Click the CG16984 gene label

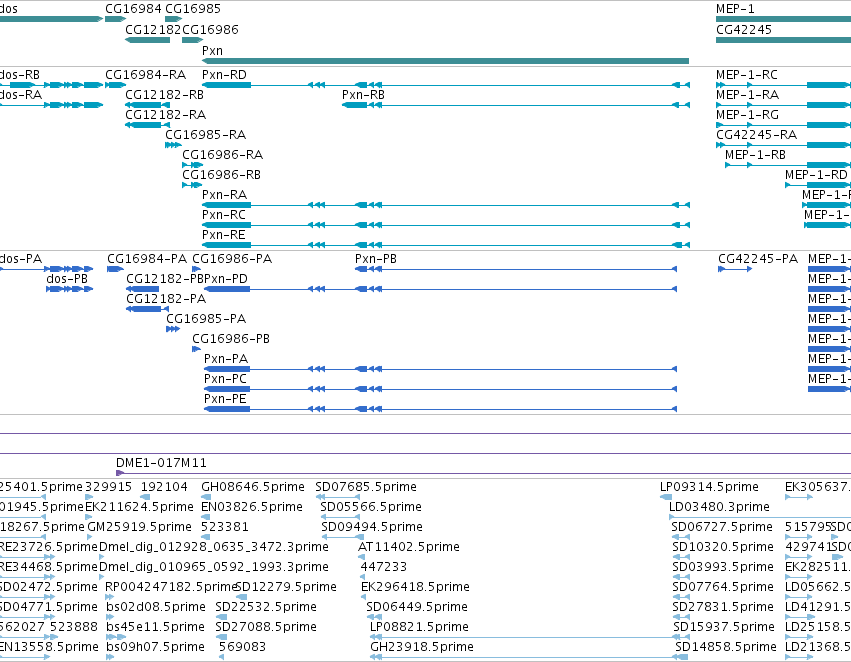pyautogui.click(x=133, y=9)
